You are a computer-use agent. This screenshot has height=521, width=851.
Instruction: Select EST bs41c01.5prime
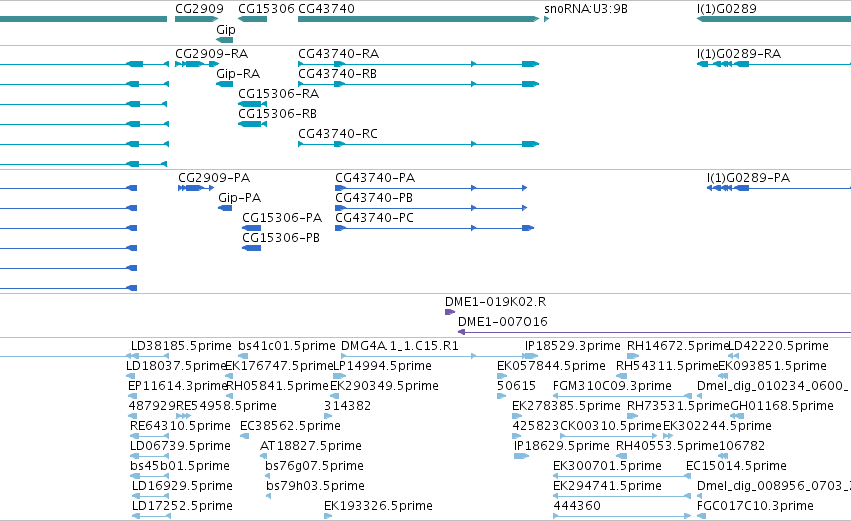(x=287, y=346)
